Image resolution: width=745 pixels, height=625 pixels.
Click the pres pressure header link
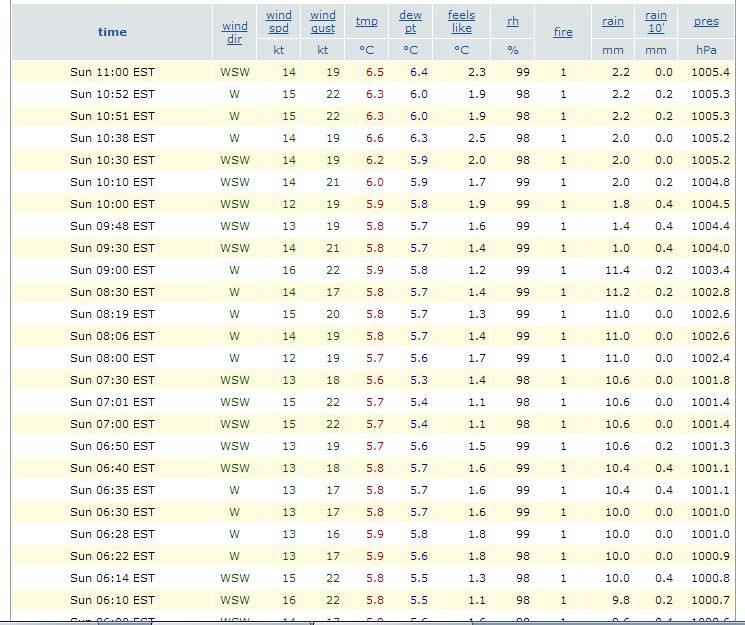click(x=706, y=21)
